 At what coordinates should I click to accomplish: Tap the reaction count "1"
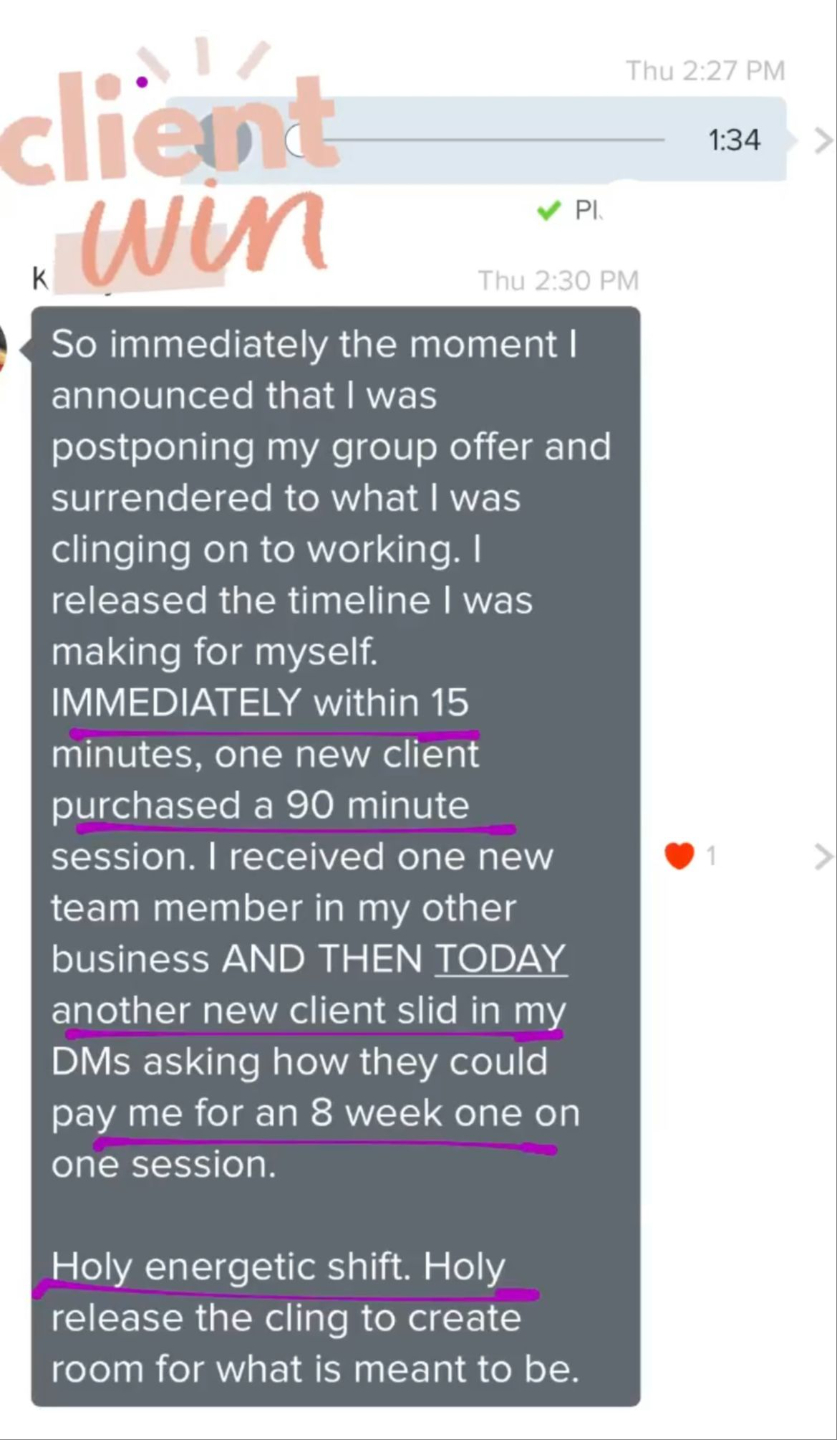point(711,856)
